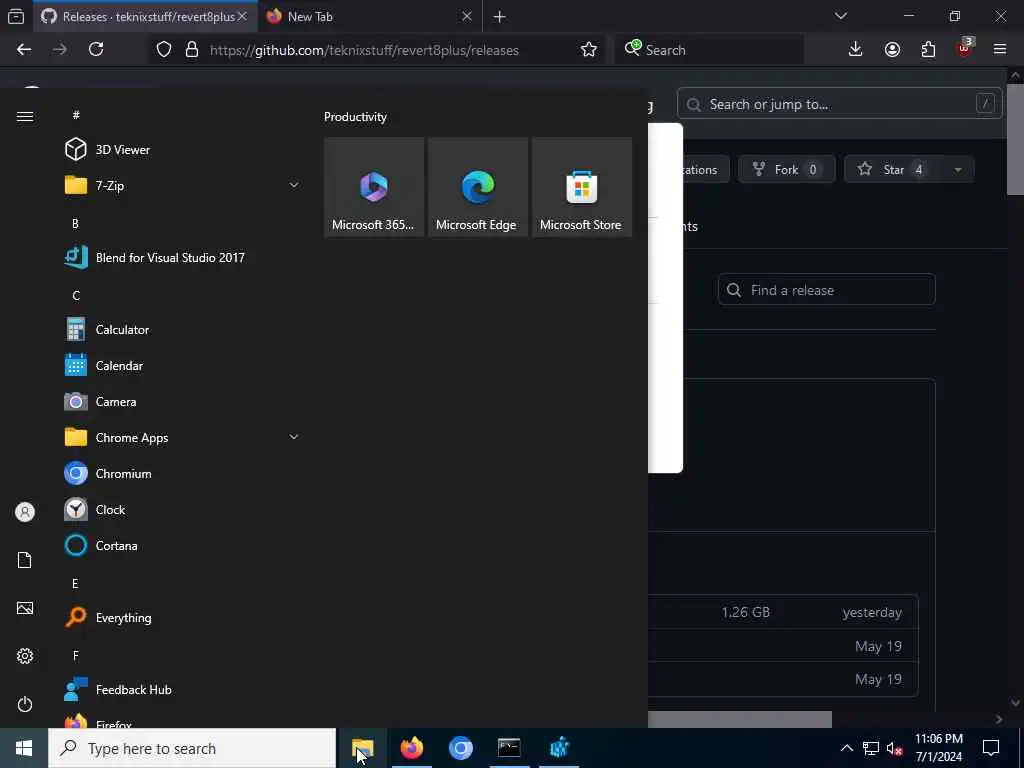
Task: Open user account in Start sidebar
Action: coord(25,512)
